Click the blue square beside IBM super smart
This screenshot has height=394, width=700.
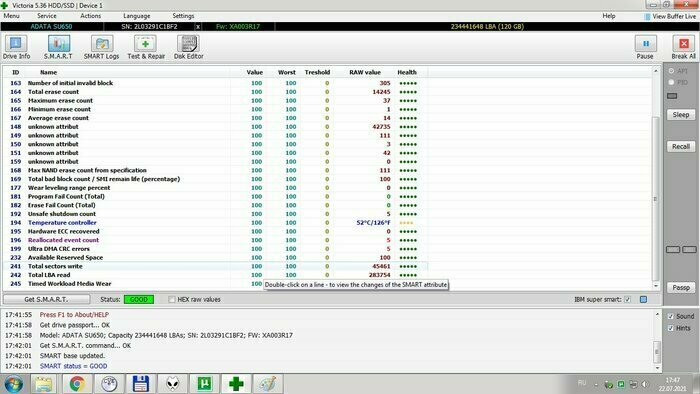pos(643,299)
